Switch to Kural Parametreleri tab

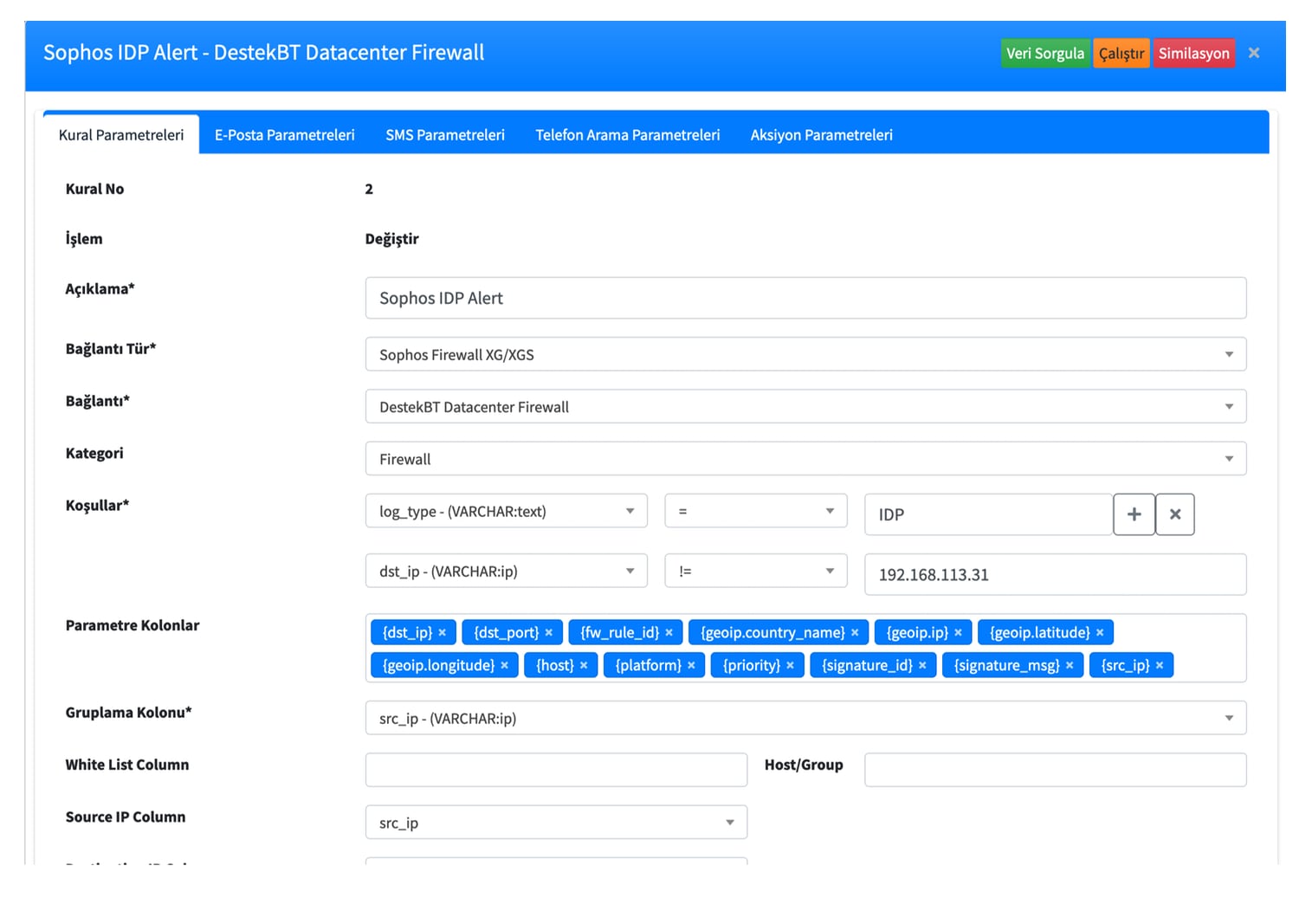click(x=121, y=135)
